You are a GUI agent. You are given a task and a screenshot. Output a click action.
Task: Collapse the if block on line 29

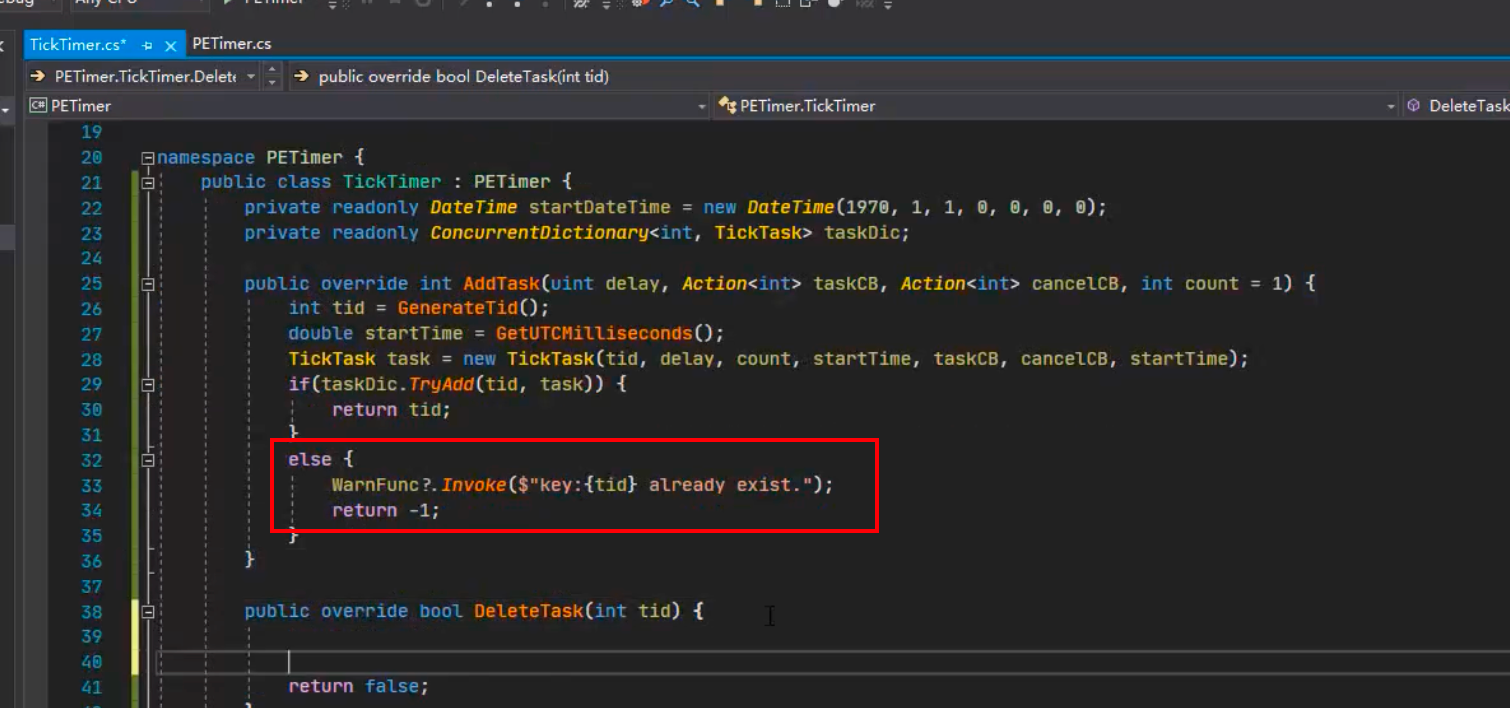pos(148,384)
